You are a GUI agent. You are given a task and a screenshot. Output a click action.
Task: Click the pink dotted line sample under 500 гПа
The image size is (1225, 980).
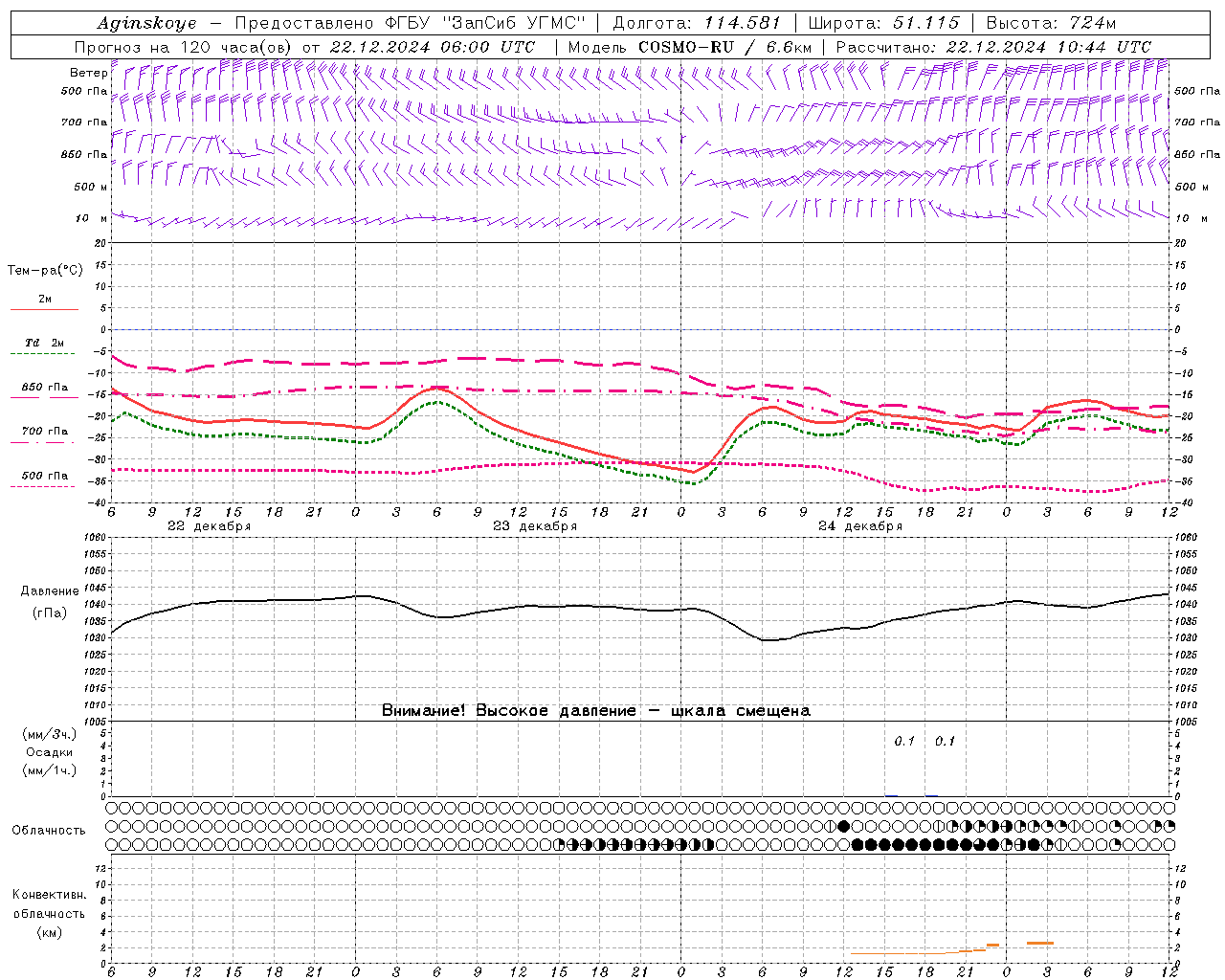pos(44,486)
